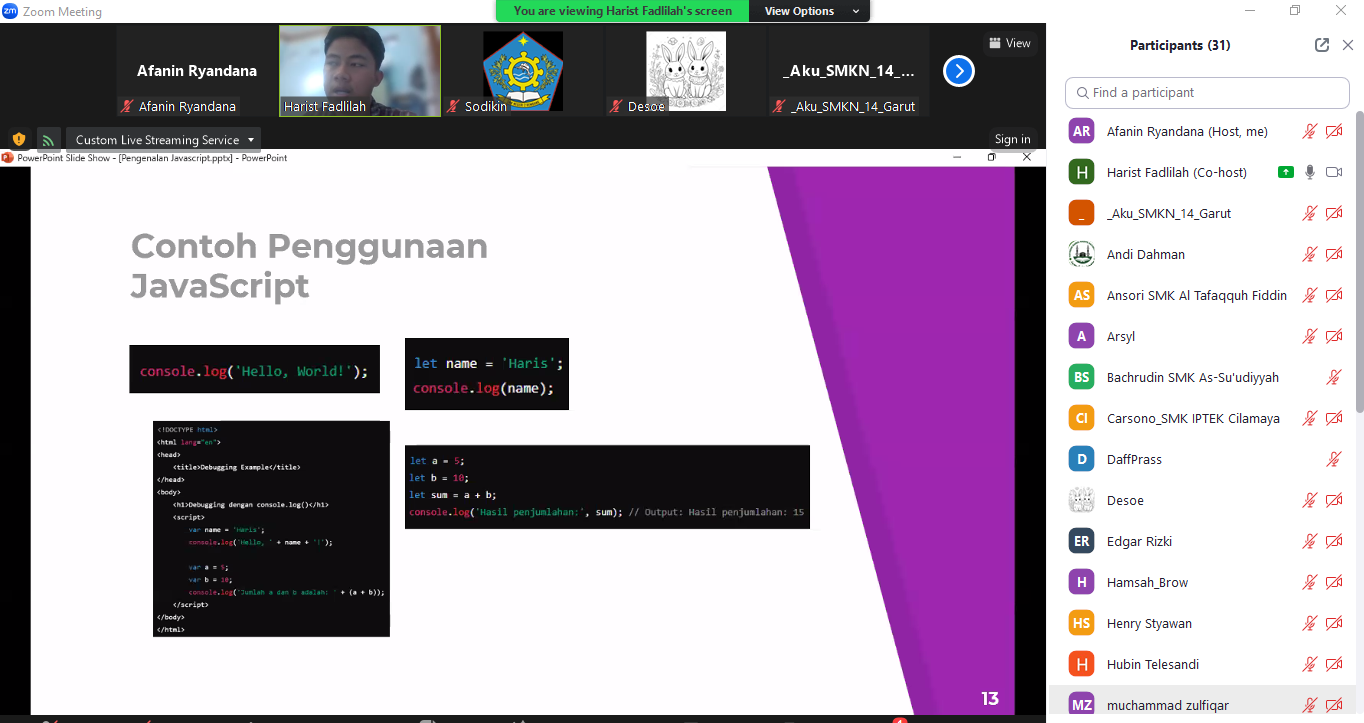Image resolution: width=1364 pixels, height=723 pixels.
Task: Open the View Options dropdown
Action: [811, 11]
